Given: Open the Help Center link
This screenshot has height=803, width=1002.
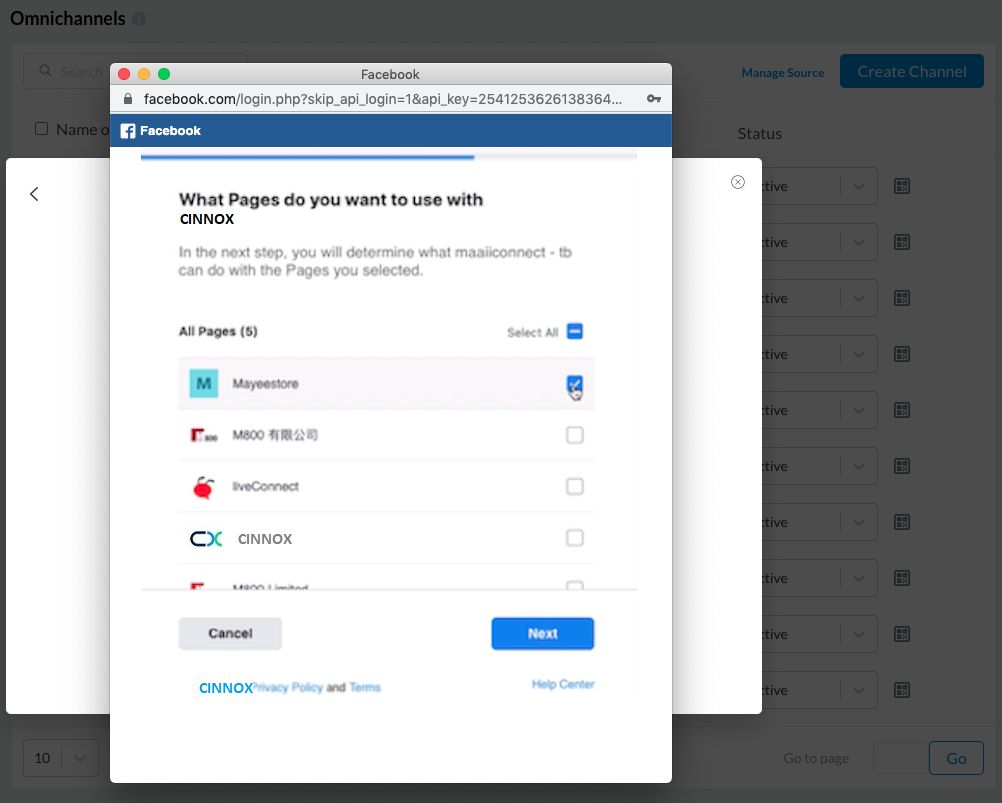Looking at the screenshot, I should pos(563,685).
